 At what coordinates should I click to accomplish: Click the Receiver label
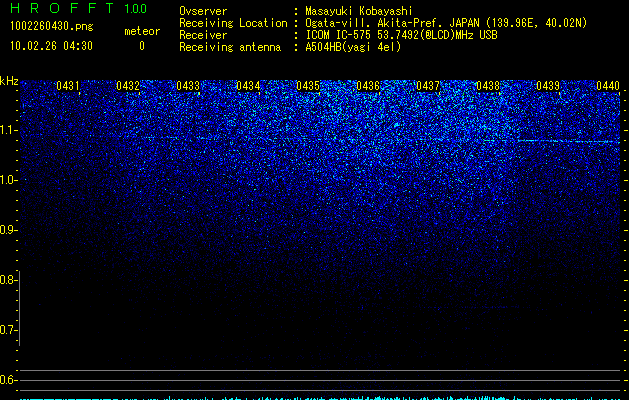click(203, 35)
